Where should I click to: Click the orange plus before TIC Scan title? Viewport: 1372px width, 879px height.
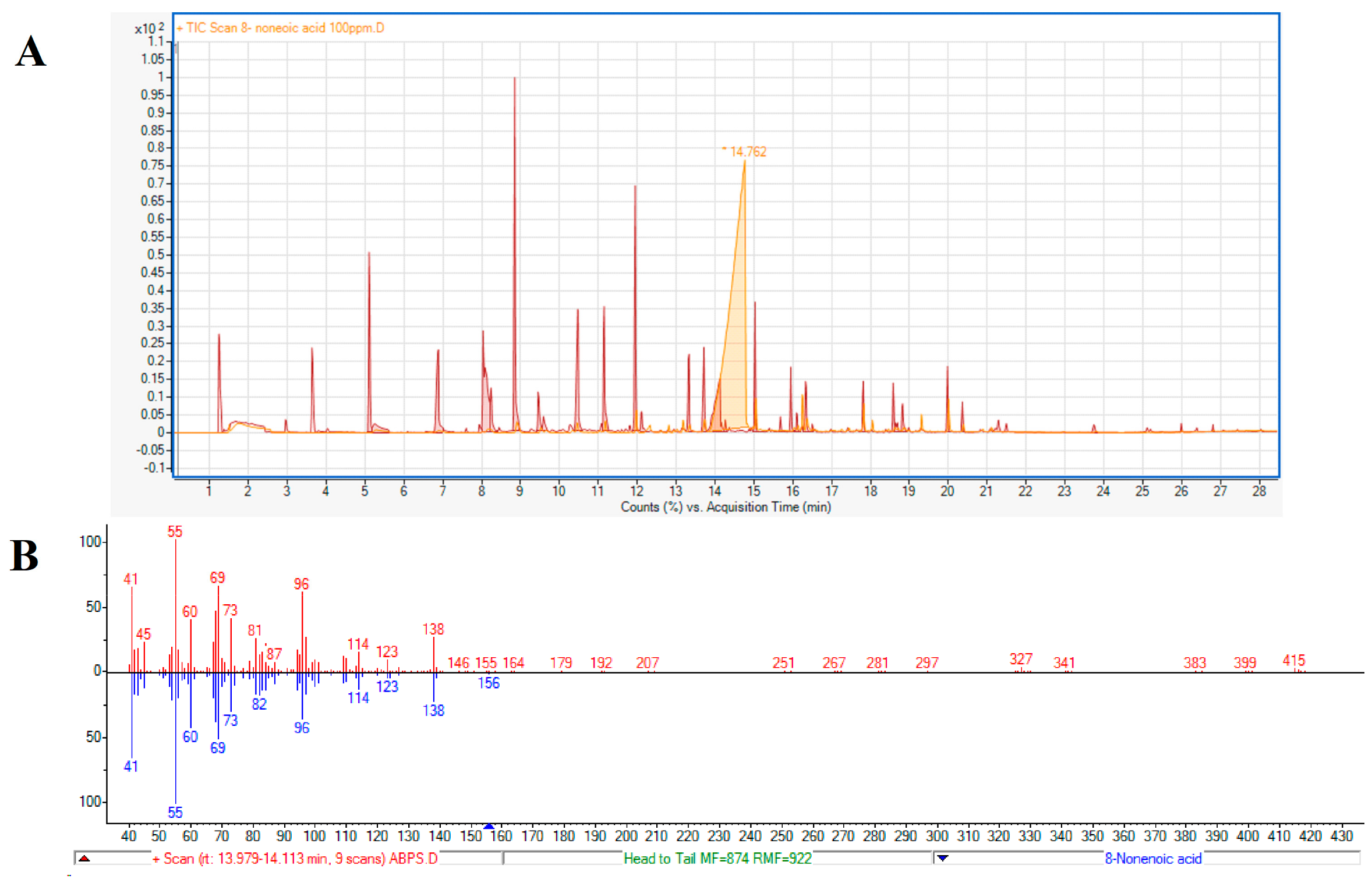tap(179, 28)
